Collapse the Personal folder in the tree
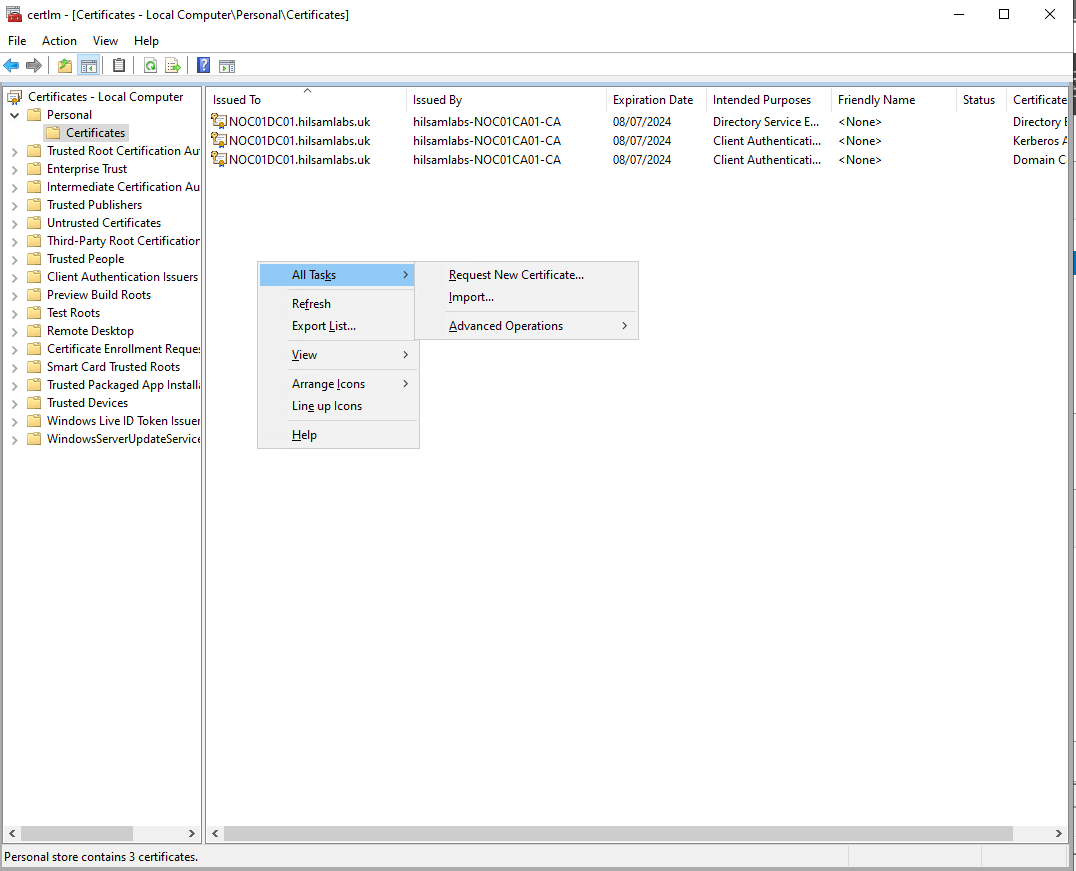The height and width of the screenshot is (871, 1076). coord(14,115)
